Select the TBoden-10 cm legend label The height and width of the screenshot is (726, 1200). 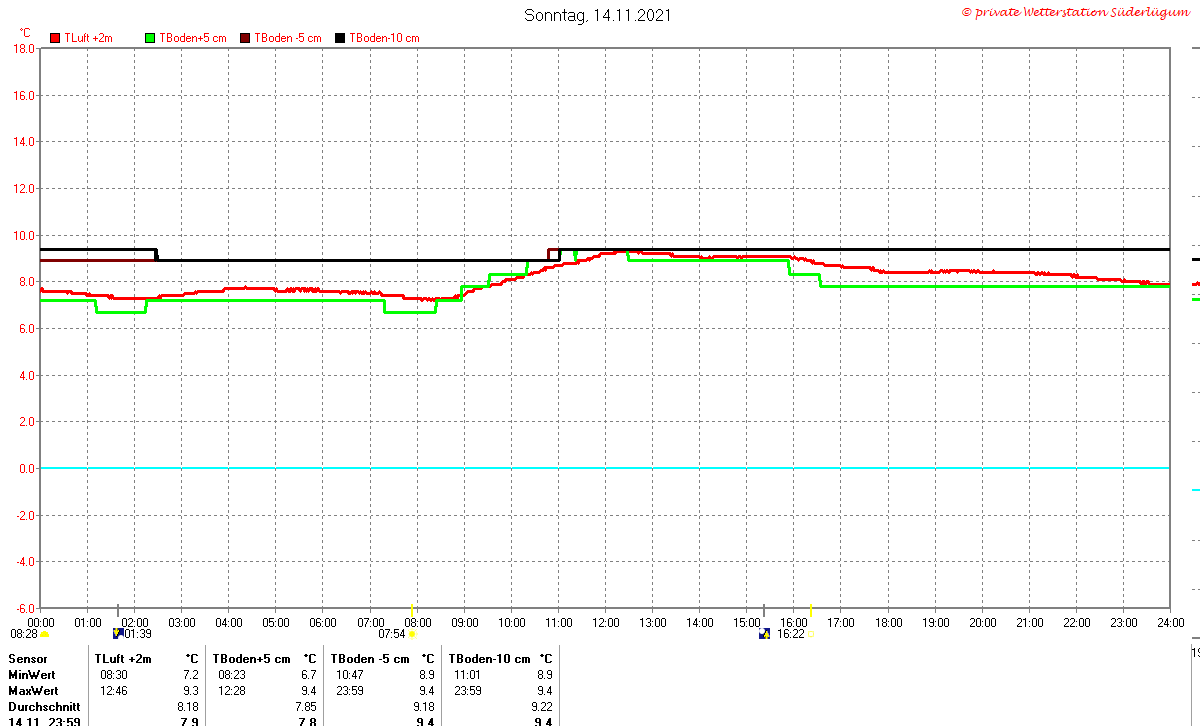[x=384, y=38]
